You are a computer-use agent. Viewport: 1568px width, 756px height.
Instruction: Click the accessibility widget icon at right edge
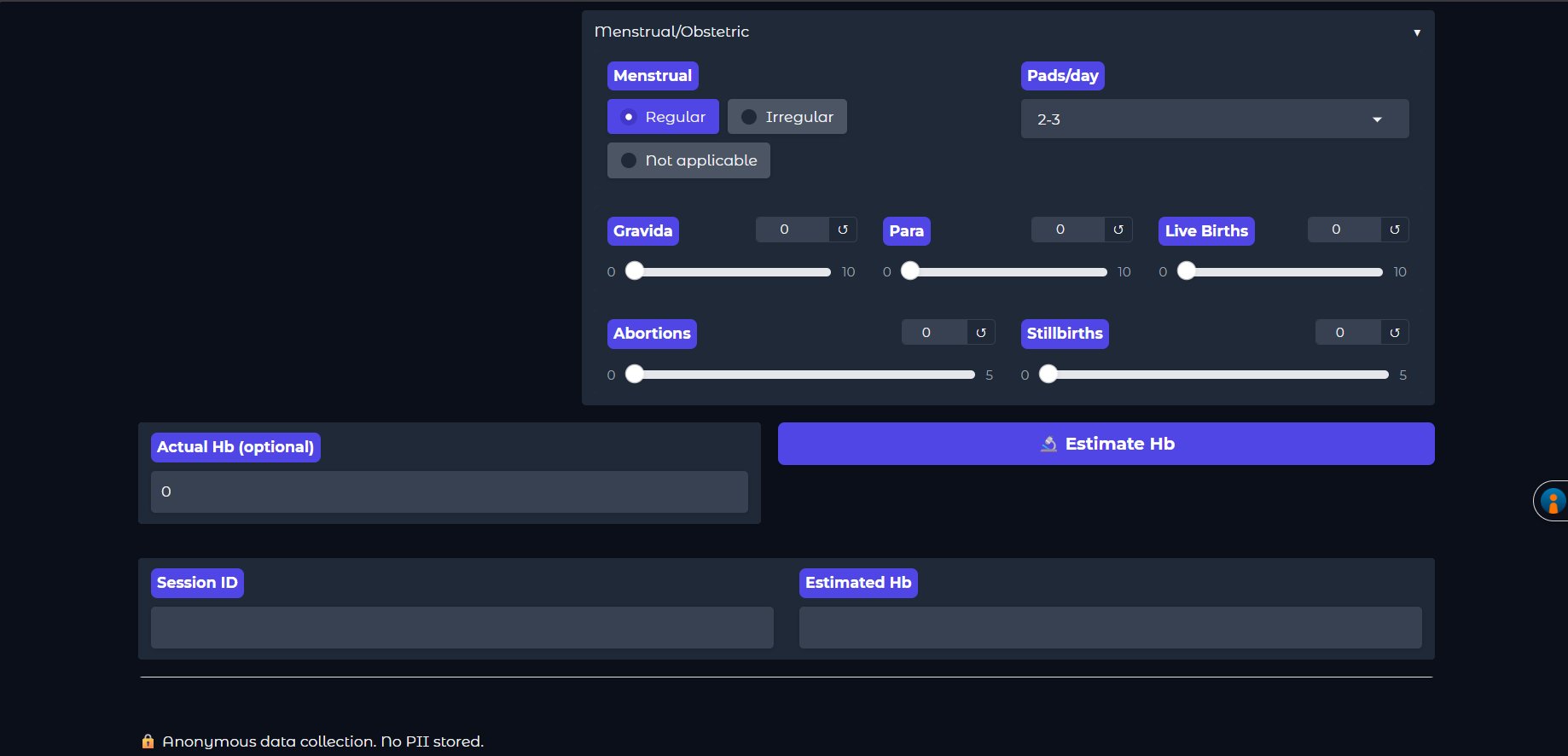tap(1552, 501)
